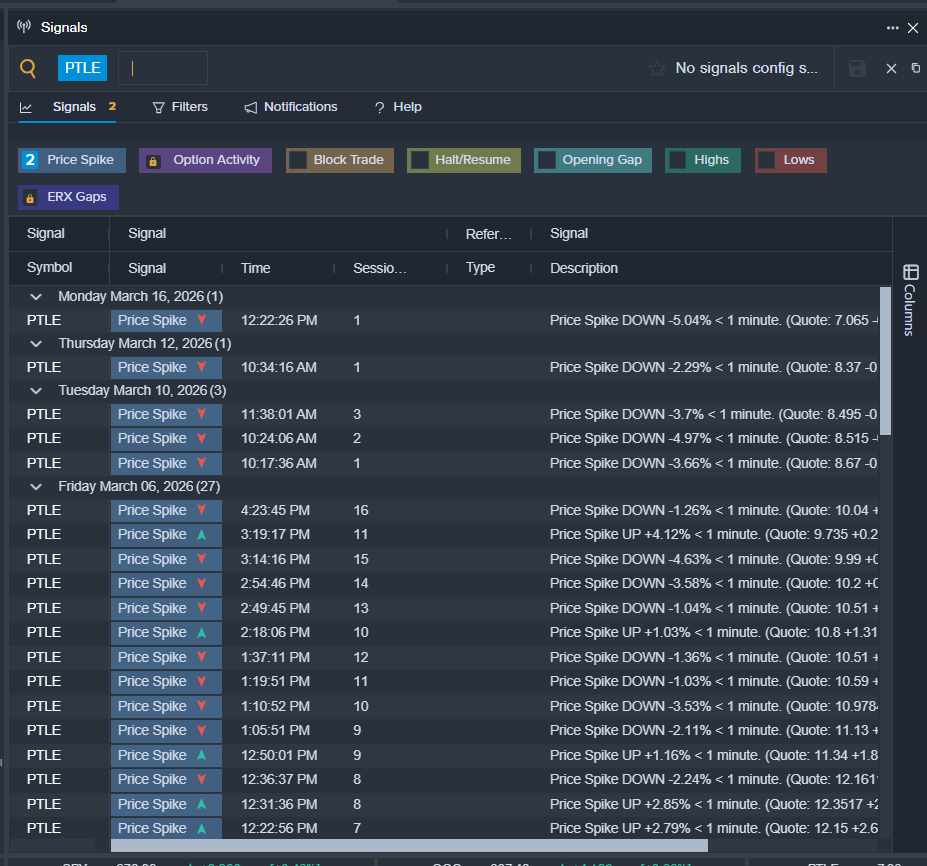This screenshot has width=927, height=866.
Task: Click the save config disk icon
Action: coord(857,68)
